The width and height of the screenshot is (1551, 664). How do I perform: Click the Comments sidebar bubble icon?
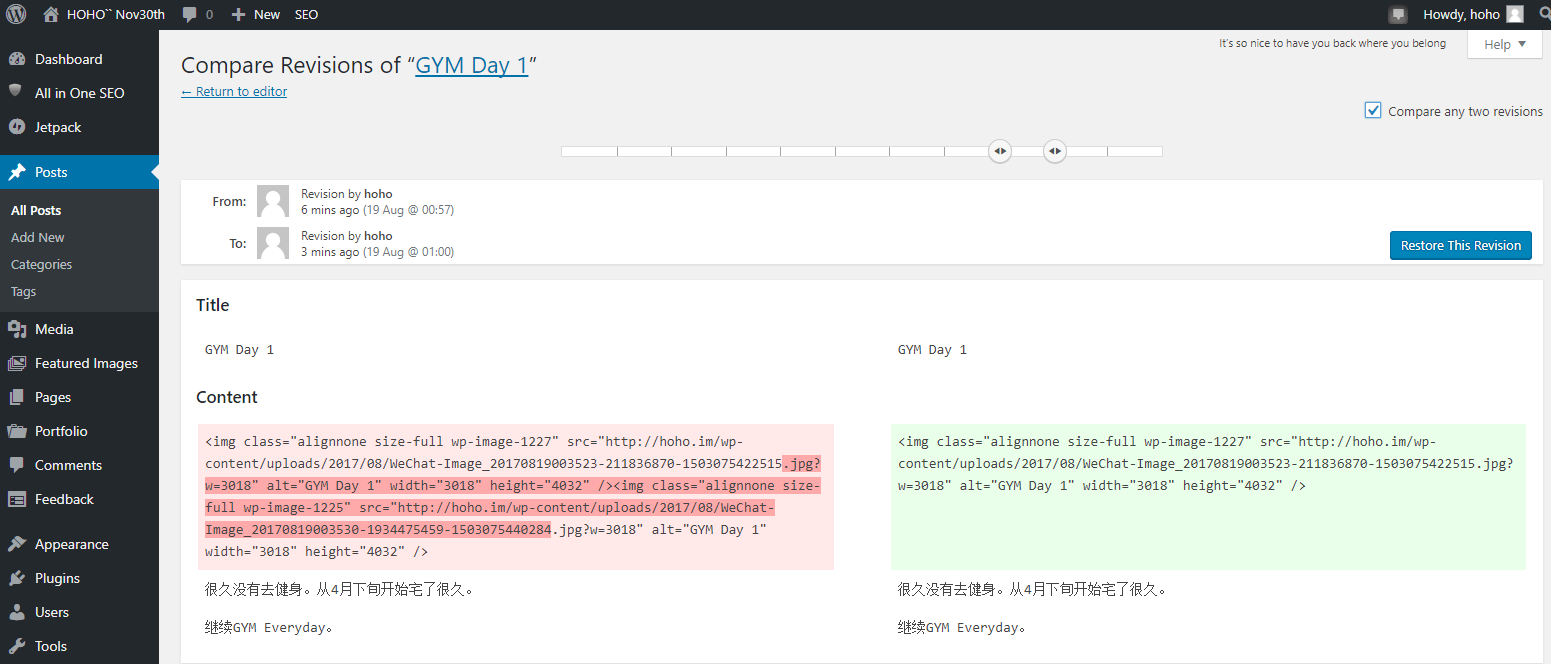[16, 465]
